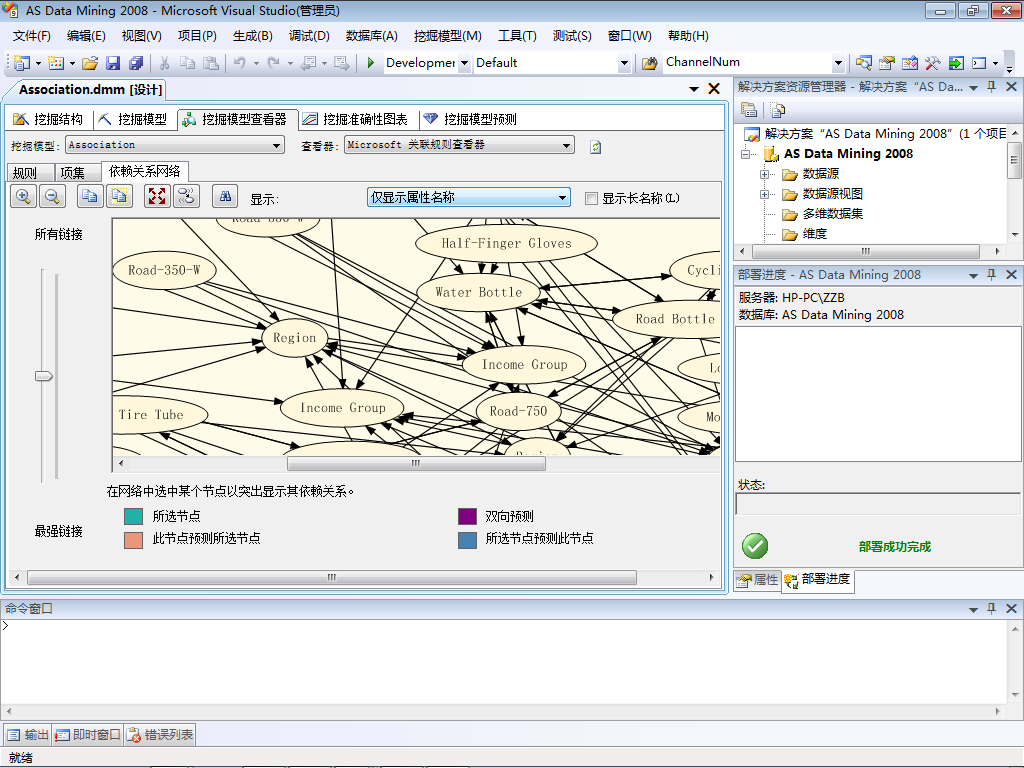Collapse AS Data Mining 2008 project node

pyautogui.click(x=746, y=154)
